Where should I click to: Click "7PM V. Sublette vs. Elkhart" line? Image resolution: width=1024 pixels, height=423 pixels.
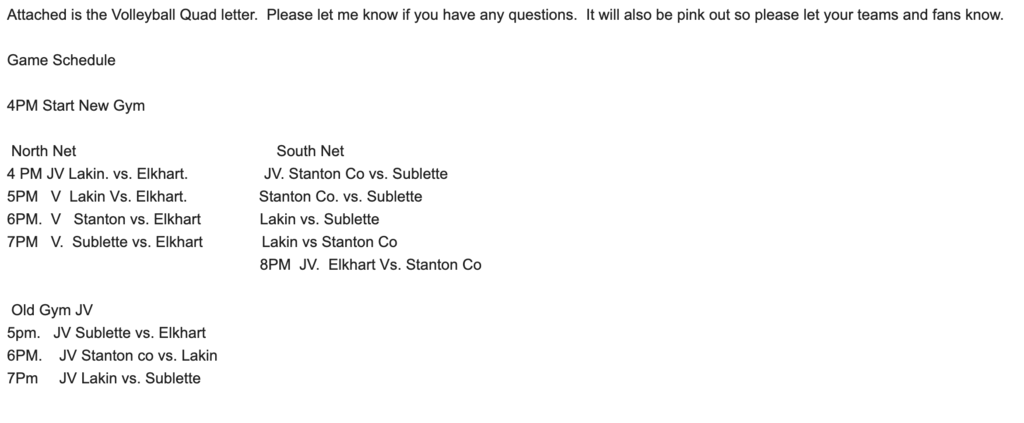click(105, 242)
